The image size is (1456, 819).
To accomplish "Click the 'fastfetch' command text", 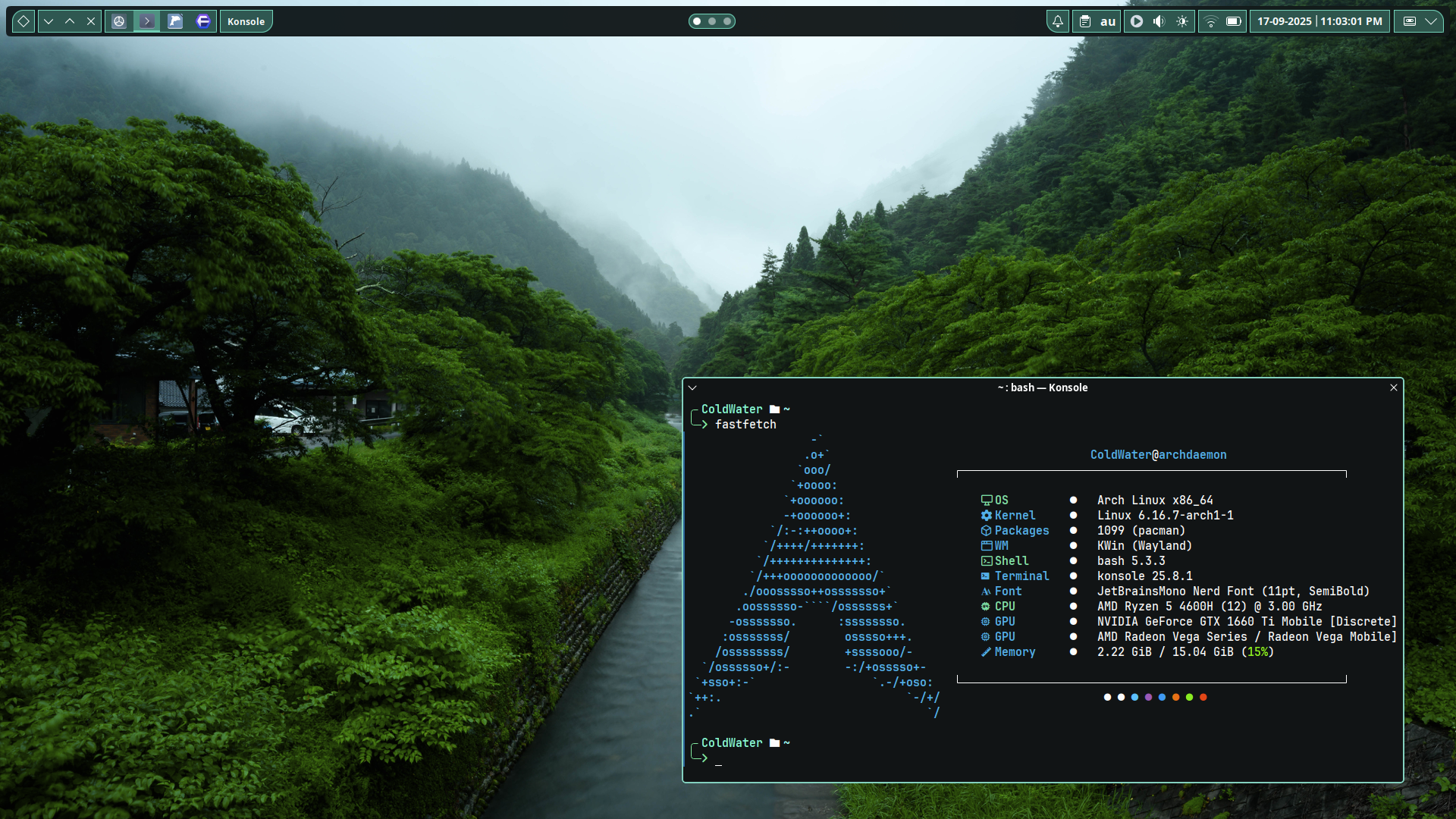I will click(745, 425).
